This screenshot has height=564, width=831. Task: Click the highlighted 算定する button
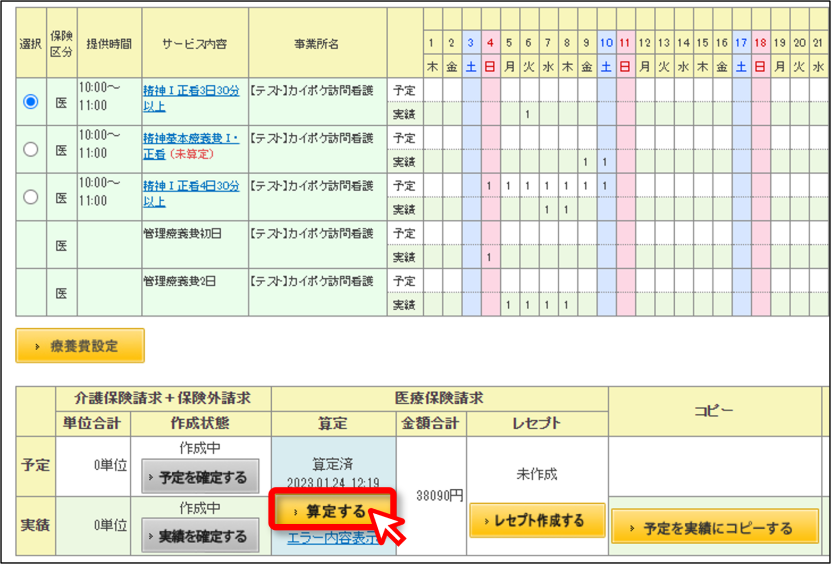click(333, 511)
